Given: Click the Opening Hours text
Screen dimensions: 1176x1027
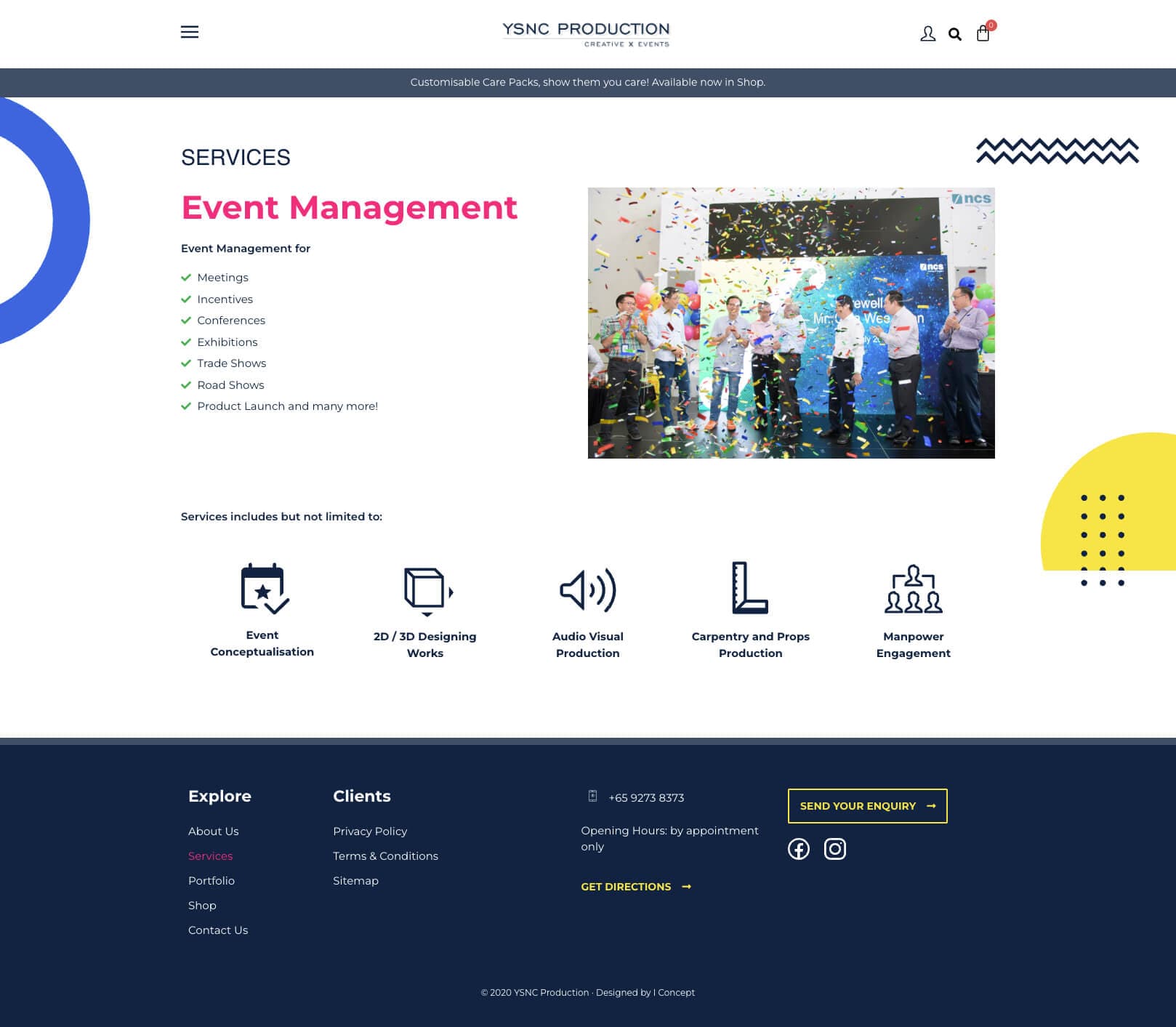Looking at the screenshot, I should (669, 839).
